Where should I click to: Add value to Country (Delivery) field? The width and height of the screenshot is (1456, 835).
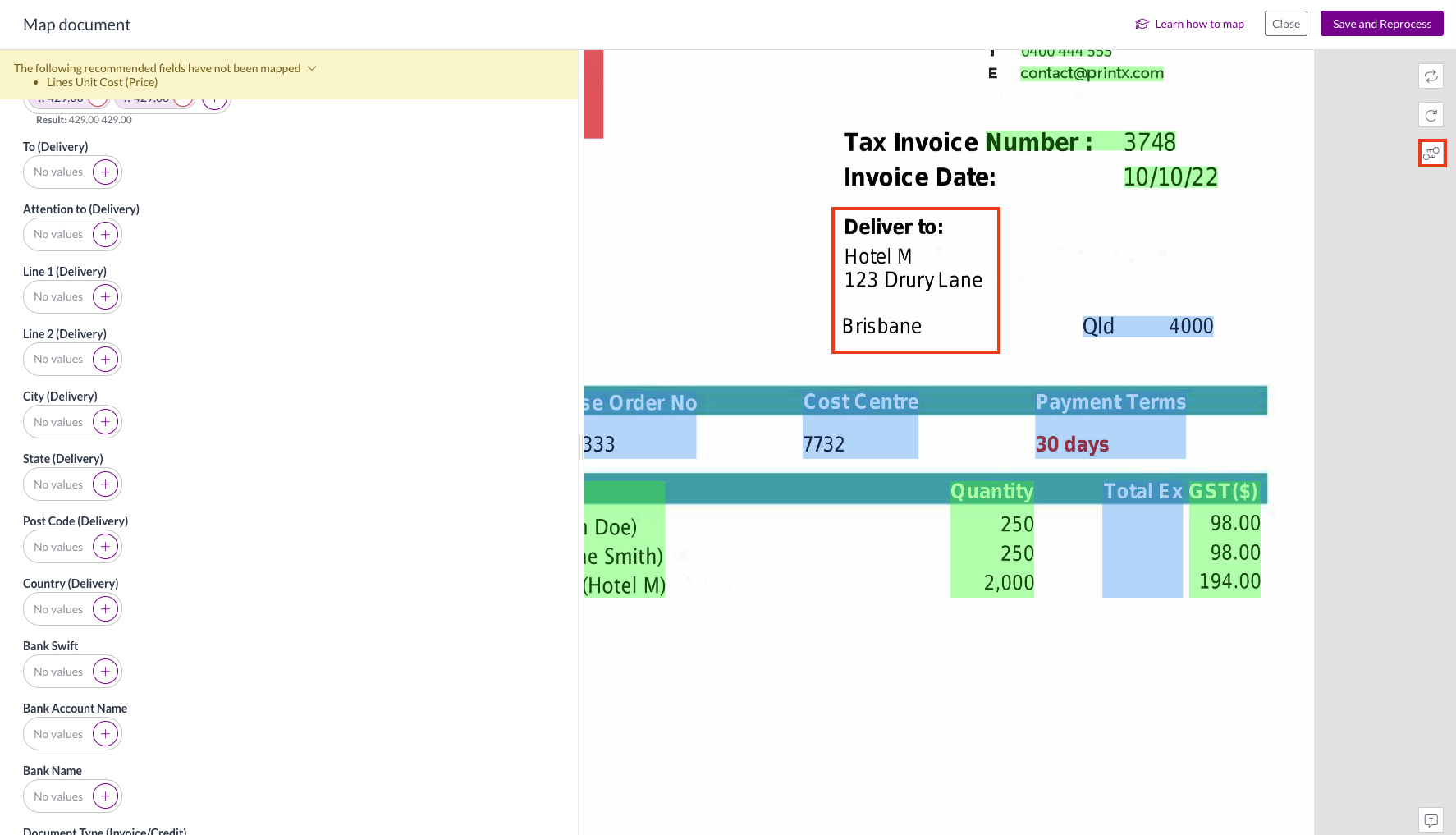[106, 609]
